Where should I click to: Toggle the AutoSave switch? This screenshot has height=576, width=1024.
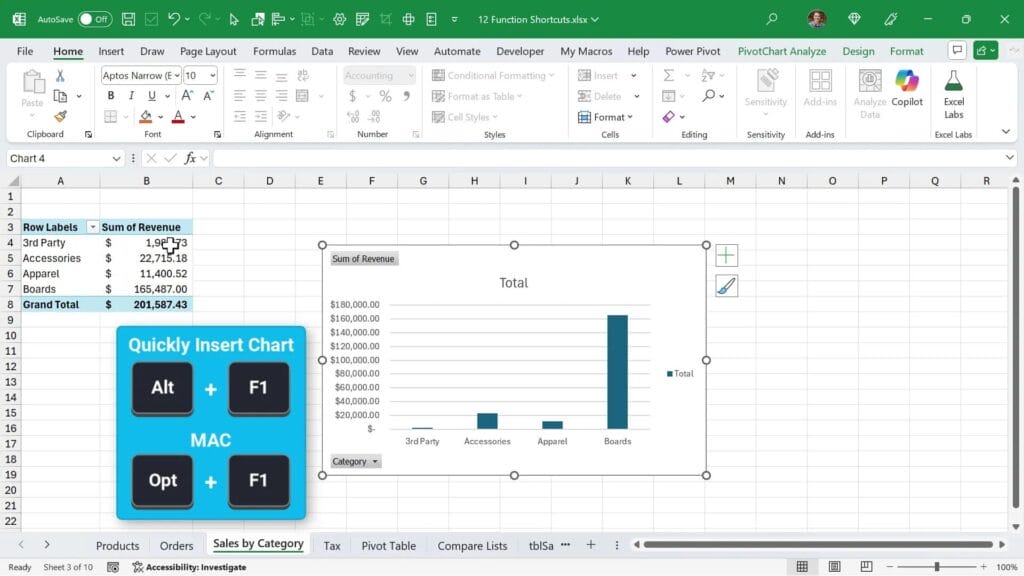95,19
